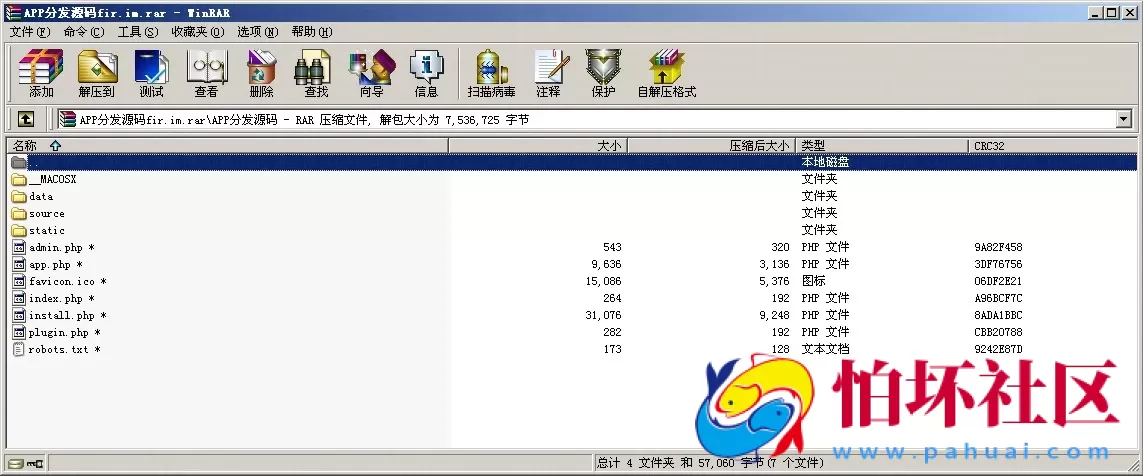The height and width of the screenshot is (476, 1143).
Task: Open the 命令(C) menu
Action: coord(84,32)
